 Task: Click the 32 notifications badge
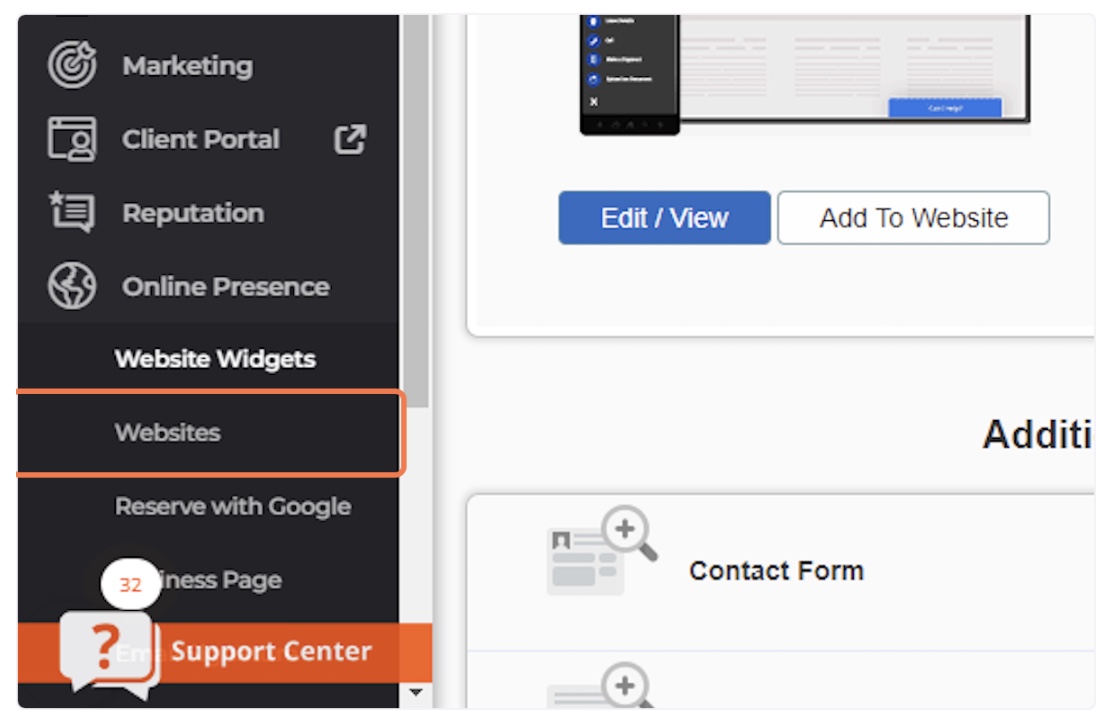[131, 584]
